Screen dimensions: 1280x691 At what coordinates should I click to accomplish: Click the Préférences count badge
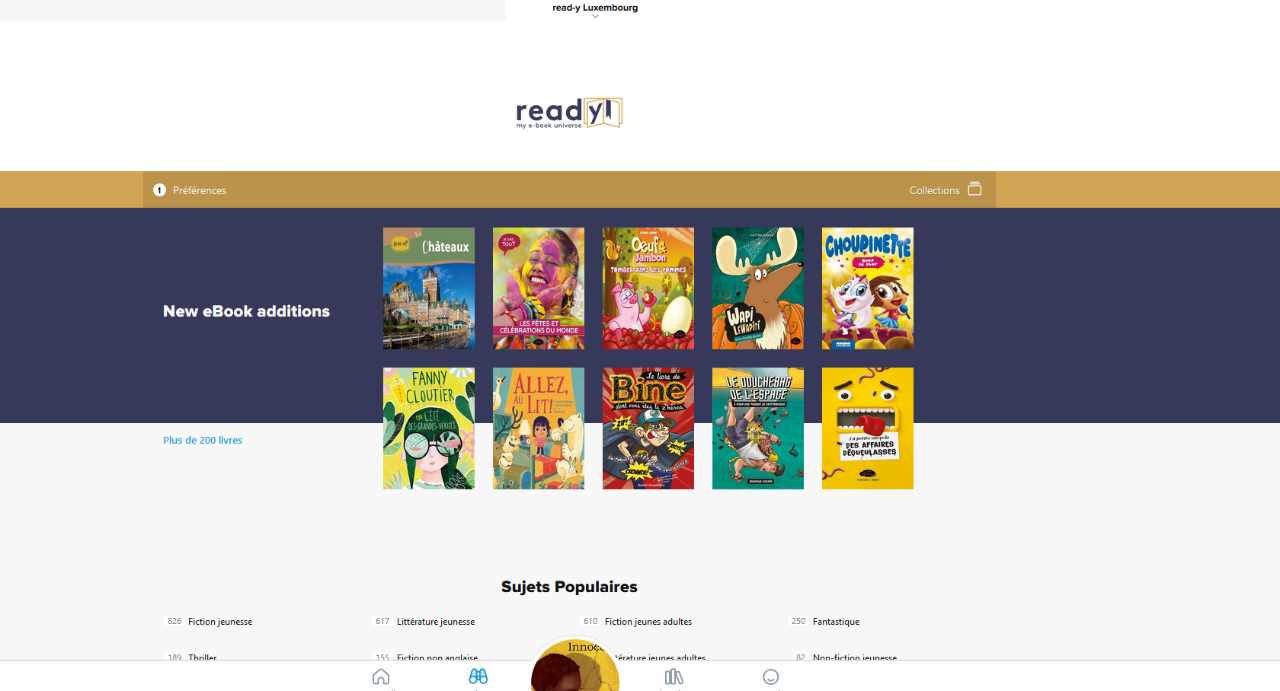pyautogui.click(x=159, y=190)
